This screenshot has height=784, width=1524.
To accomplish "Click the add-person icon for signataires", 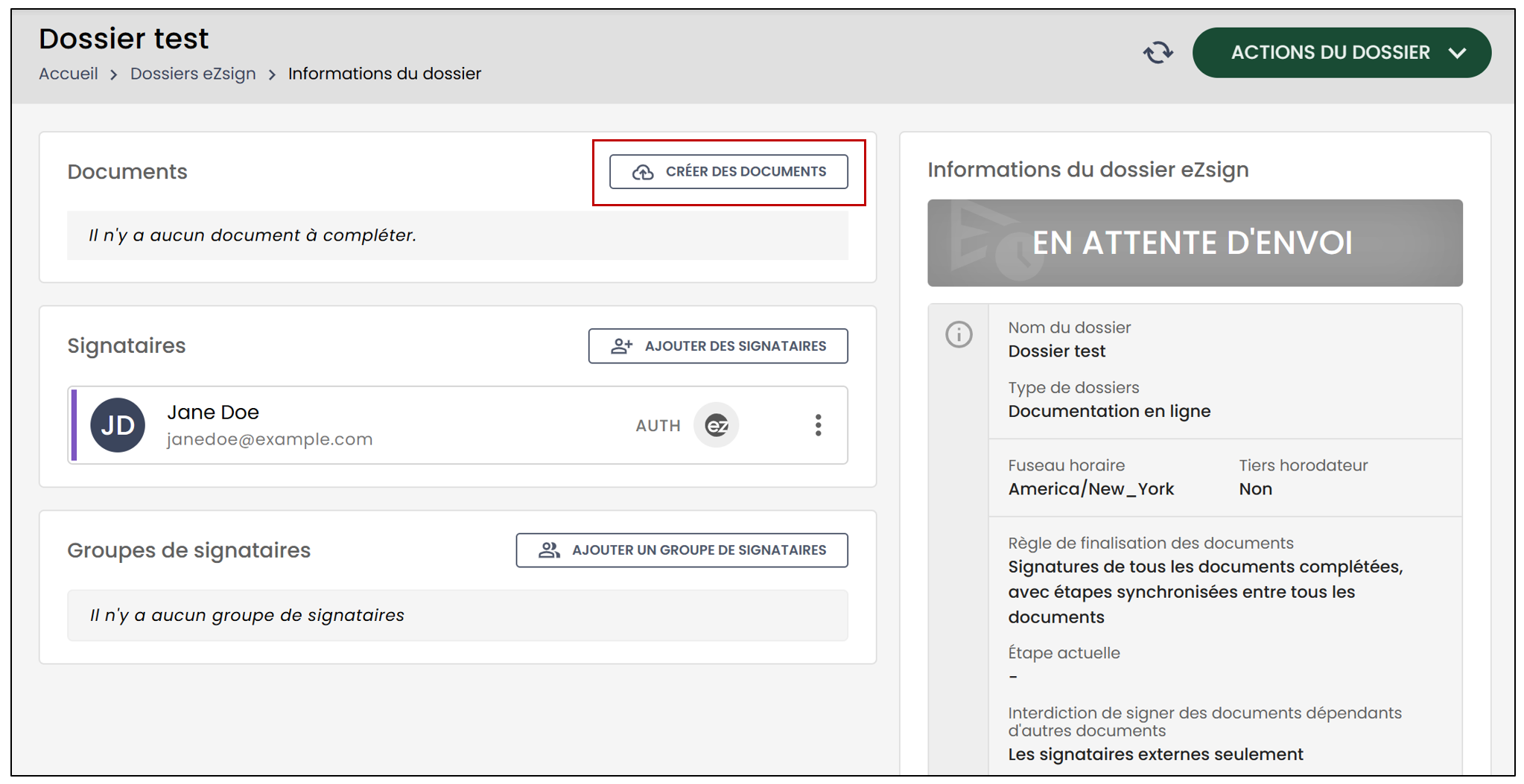I will pyautogui.click(x=622, y=346).
